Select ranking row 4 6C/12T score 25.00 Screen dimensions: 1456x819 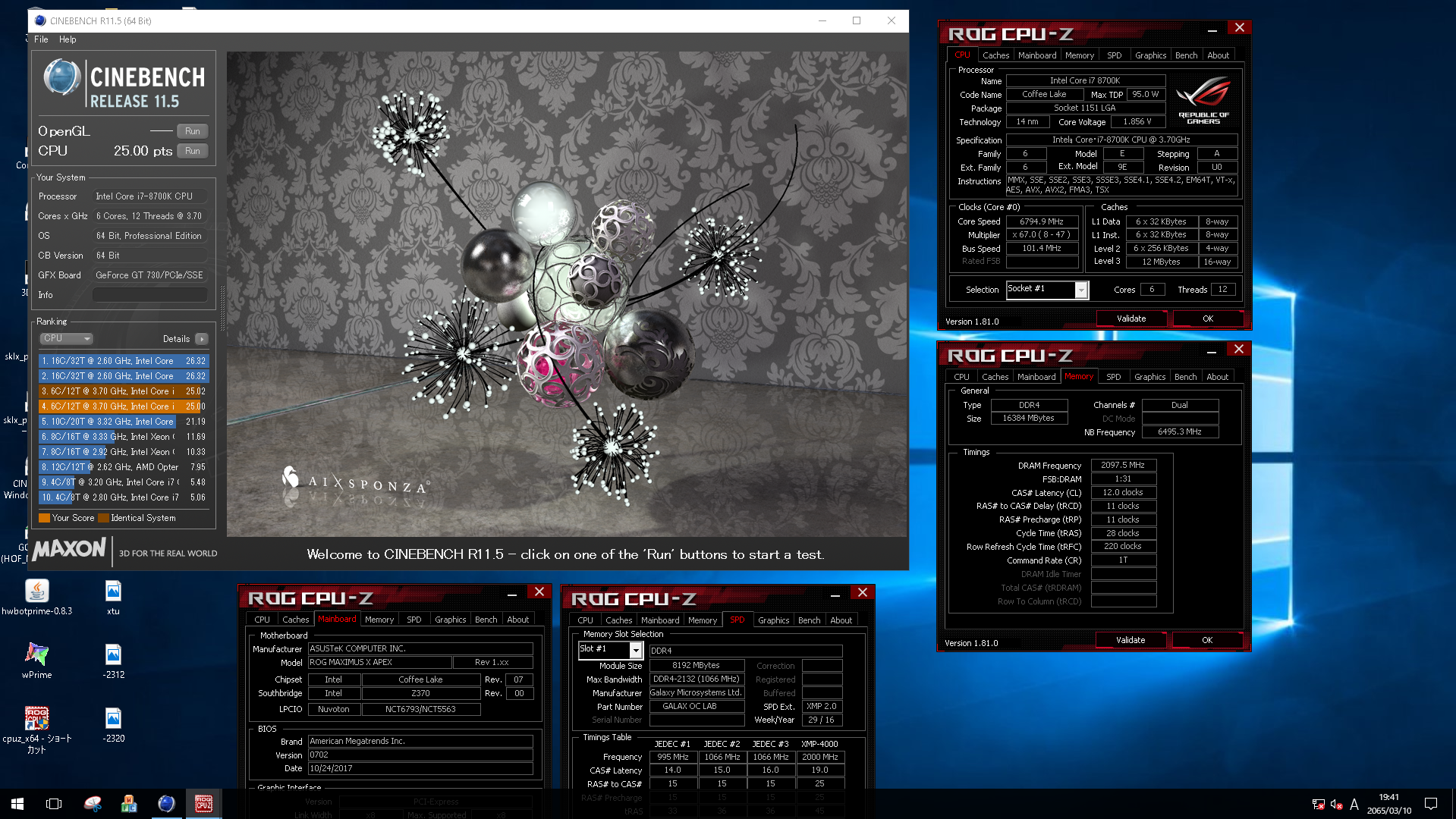click(124, 406)
